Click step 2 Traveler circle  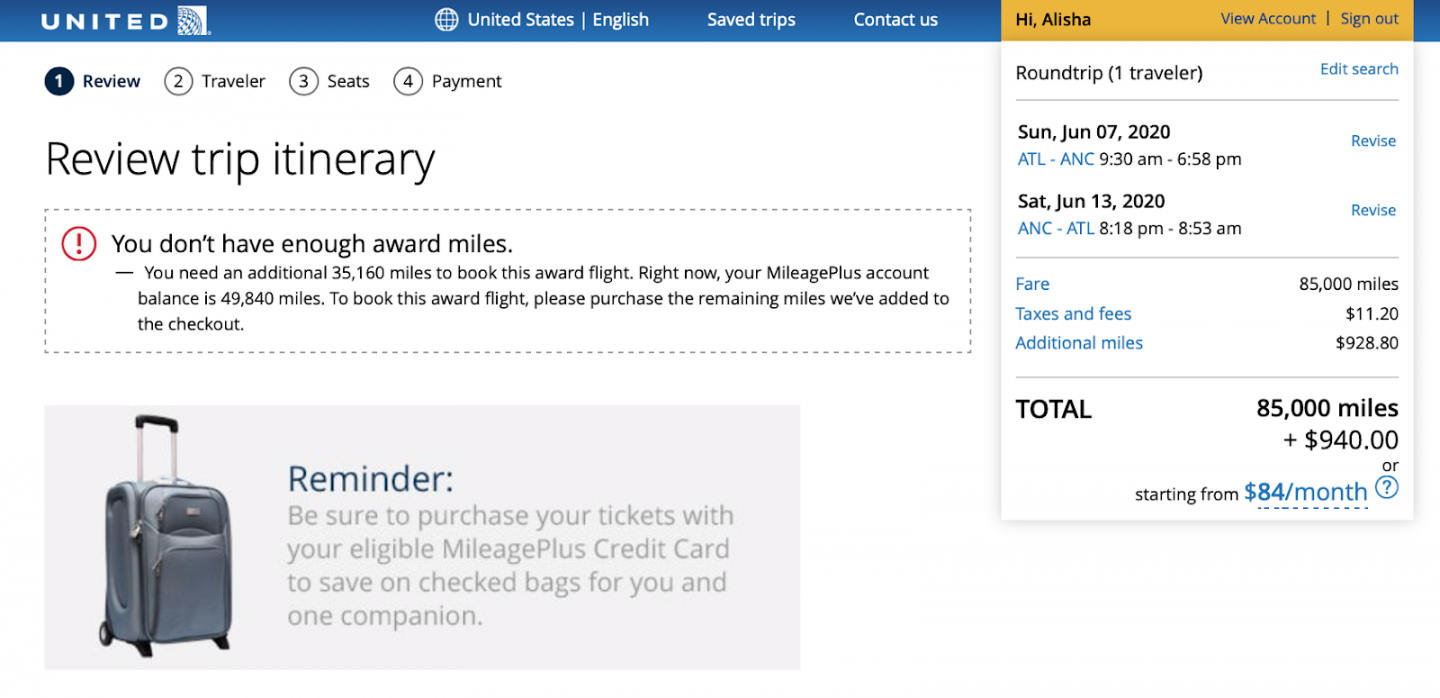178,81
